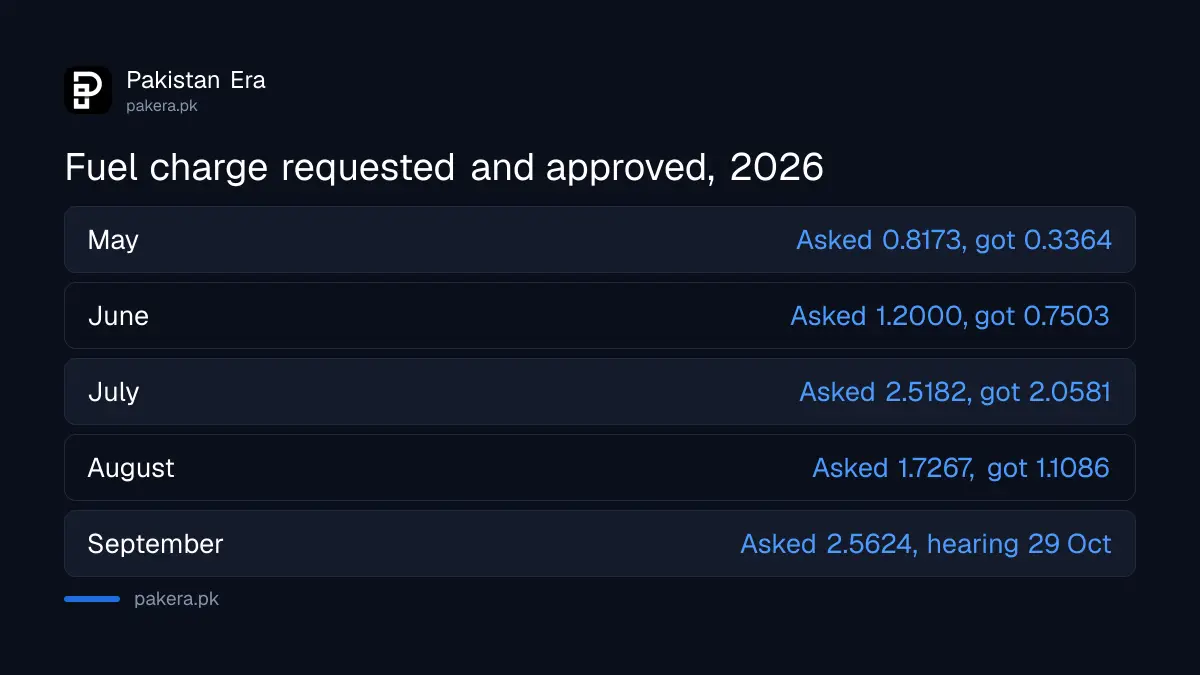Viewport: 1200px width, 675px height.
Task: Click 'Asked 2.5182, got 2.0581' value
Action: pos(955,392)
